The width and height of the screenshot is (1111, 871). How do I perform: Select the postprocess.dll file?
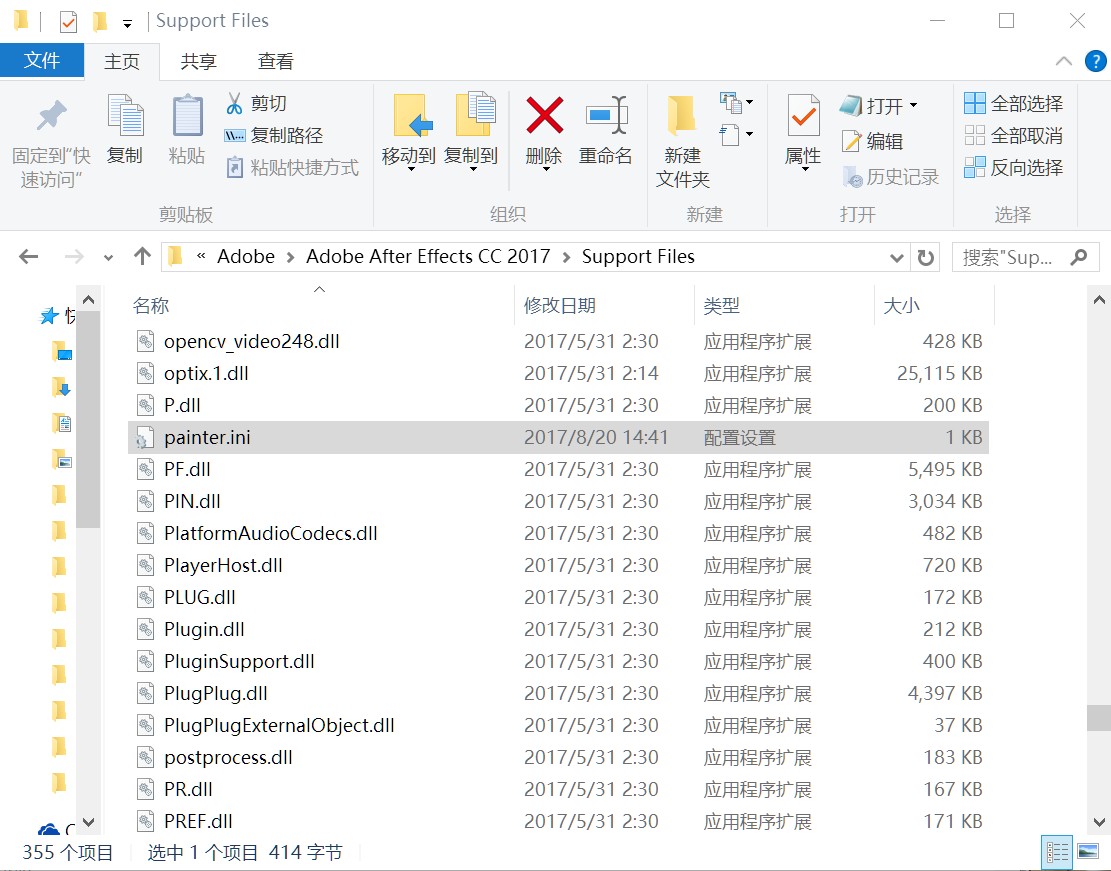(558, 758)
